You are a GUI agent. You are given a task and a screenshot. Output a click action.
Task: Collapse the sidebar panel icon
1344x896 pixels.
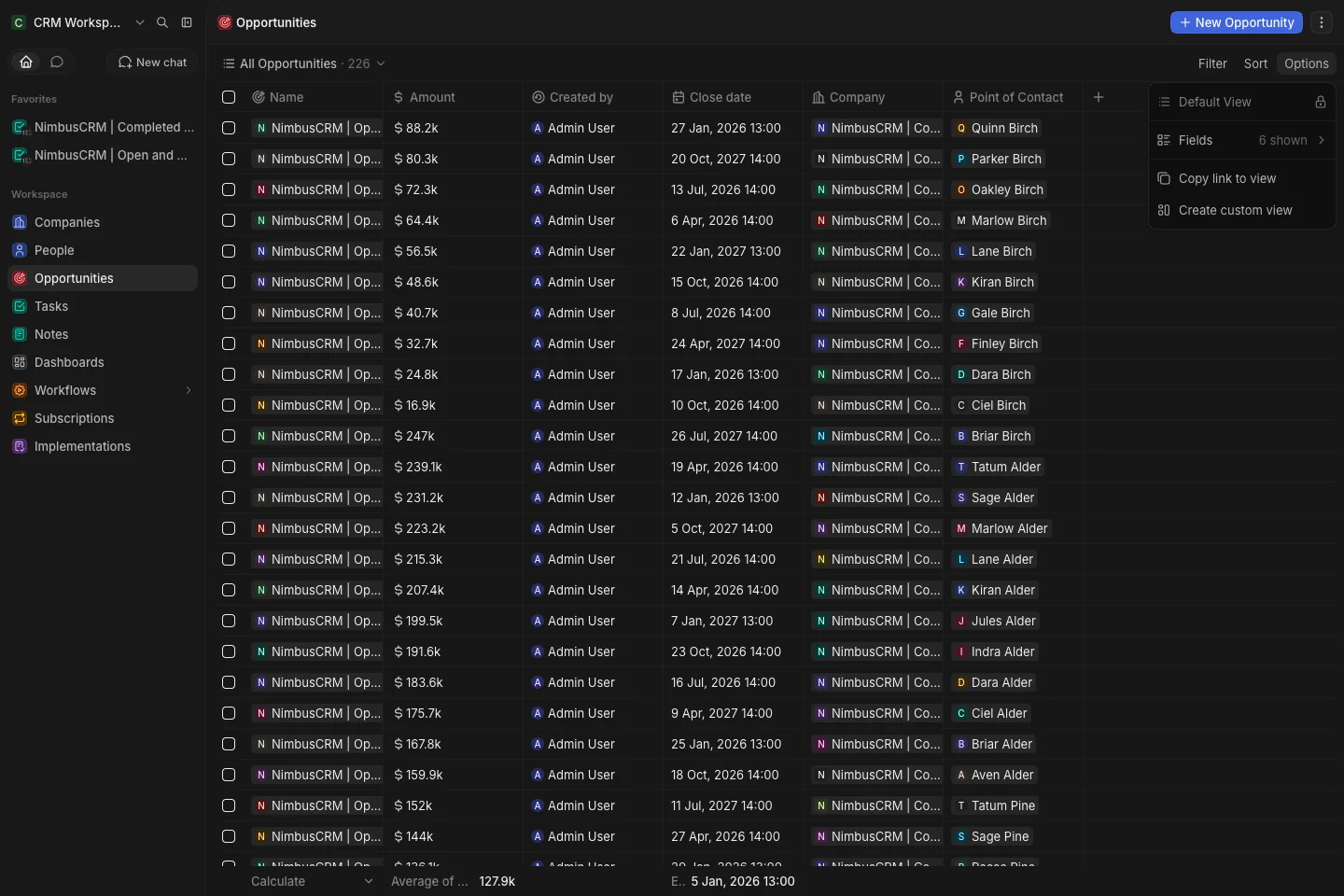pos(187,22)
